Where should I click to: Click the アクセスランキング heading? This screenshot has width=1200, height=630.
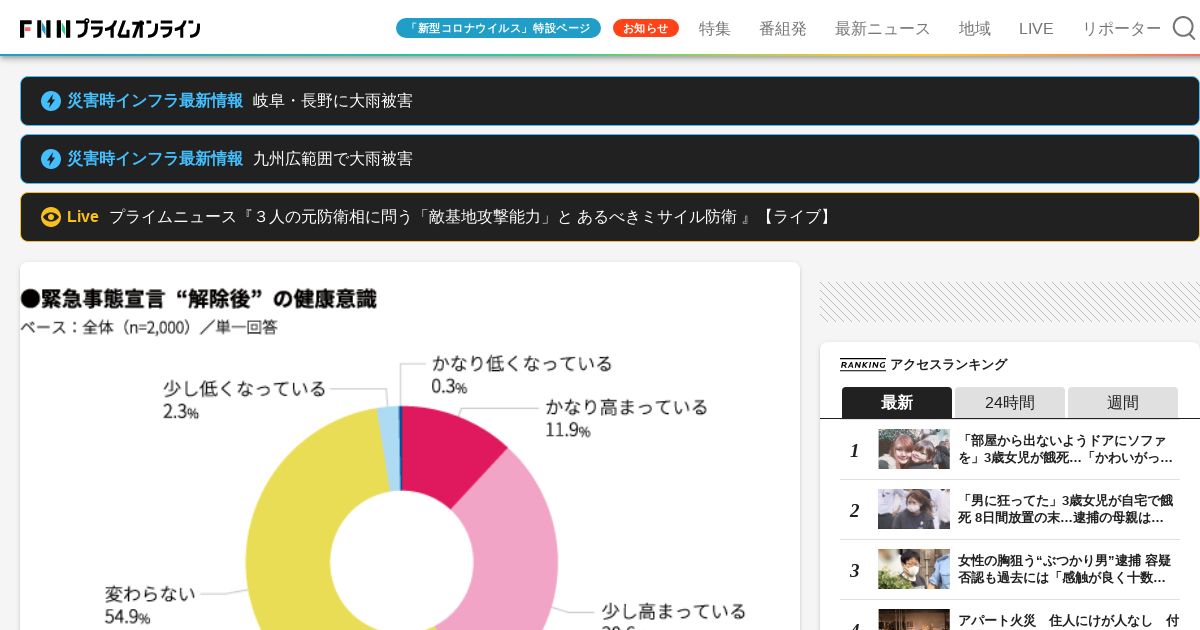pos(948,364)
